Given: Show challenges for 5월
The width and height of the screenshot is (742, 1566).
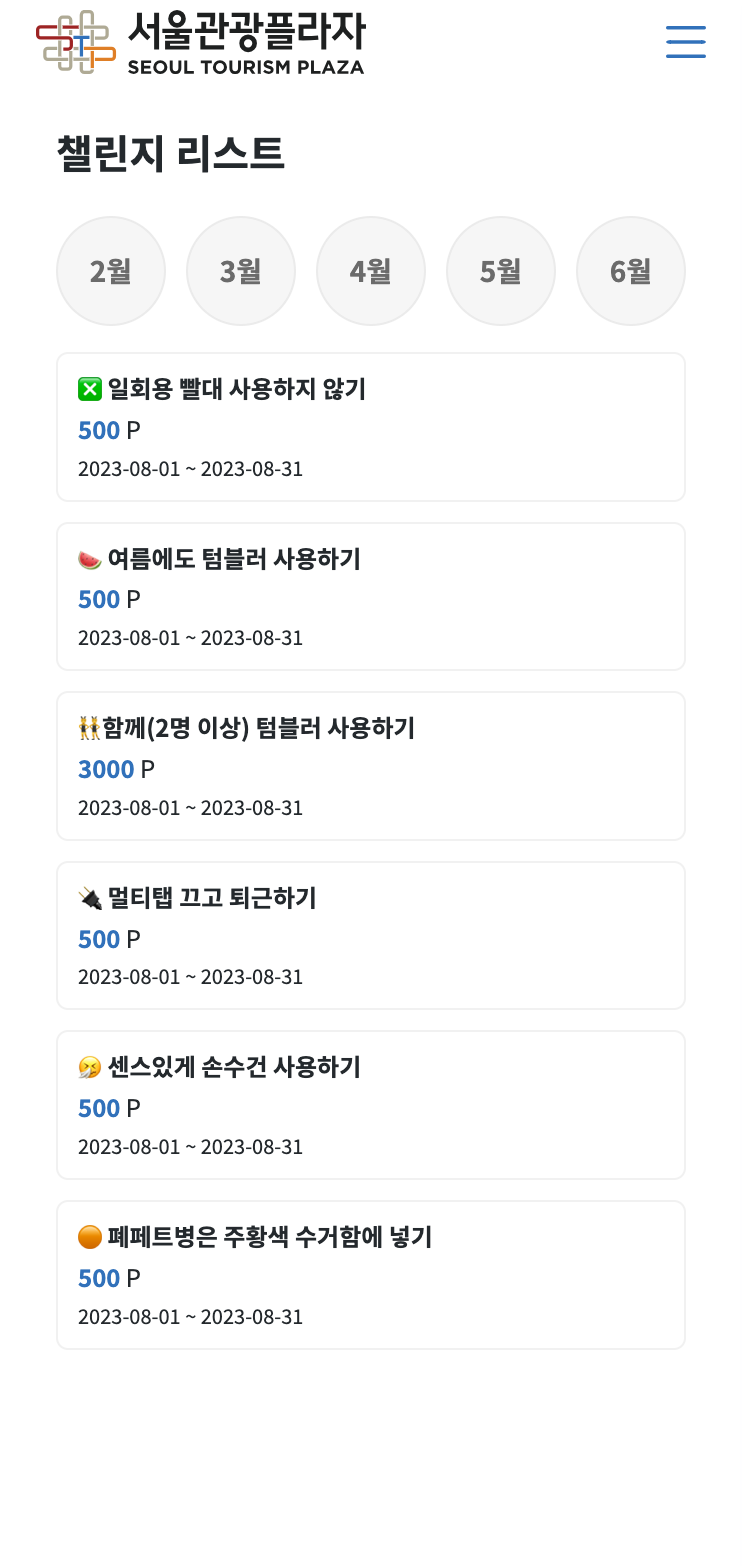Looking at the screenshot, I should (501, 271).
